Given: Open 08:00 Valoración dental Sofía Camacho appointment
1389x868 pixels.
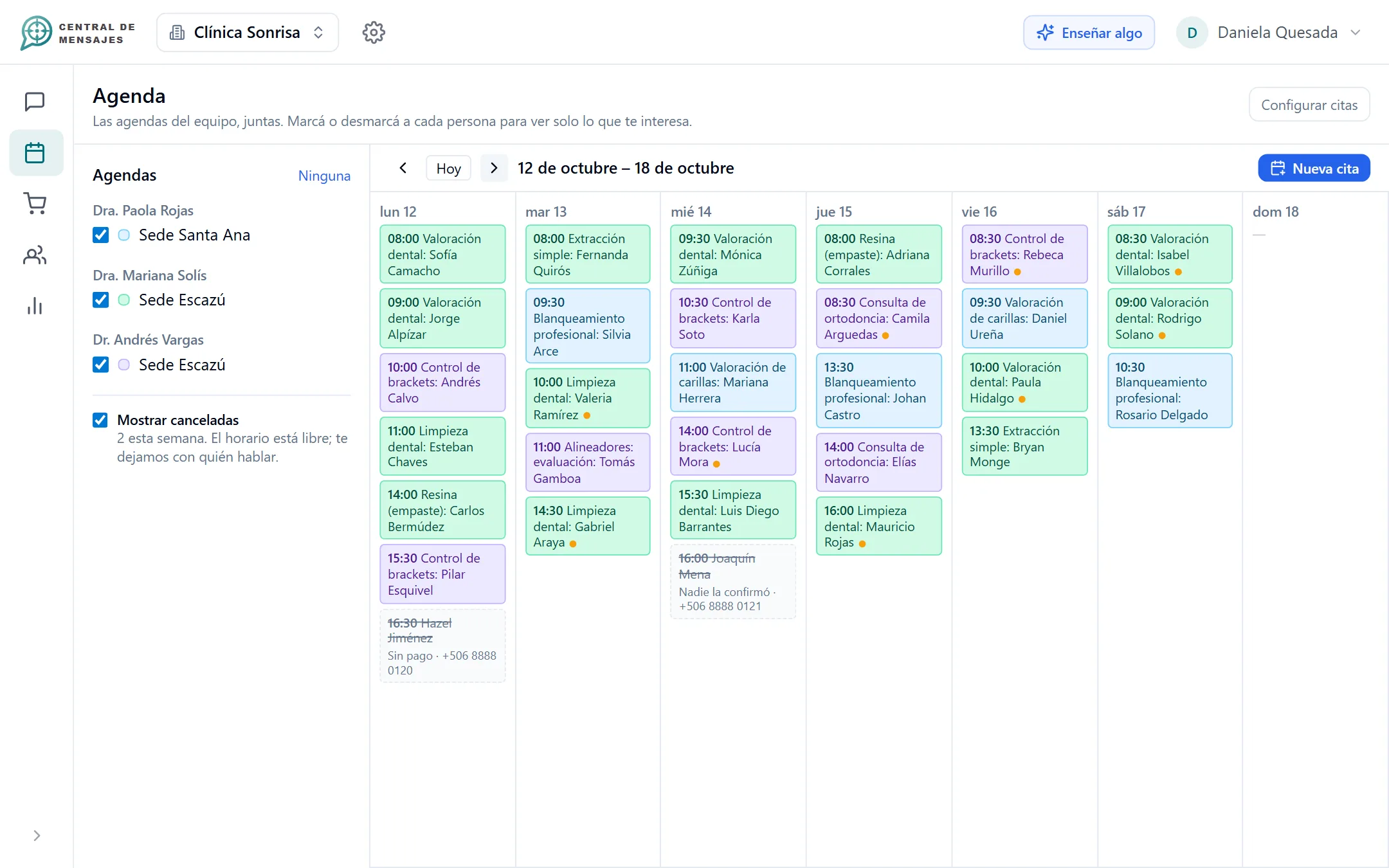Looking at the screenshot, I should [x=442, y=254].
